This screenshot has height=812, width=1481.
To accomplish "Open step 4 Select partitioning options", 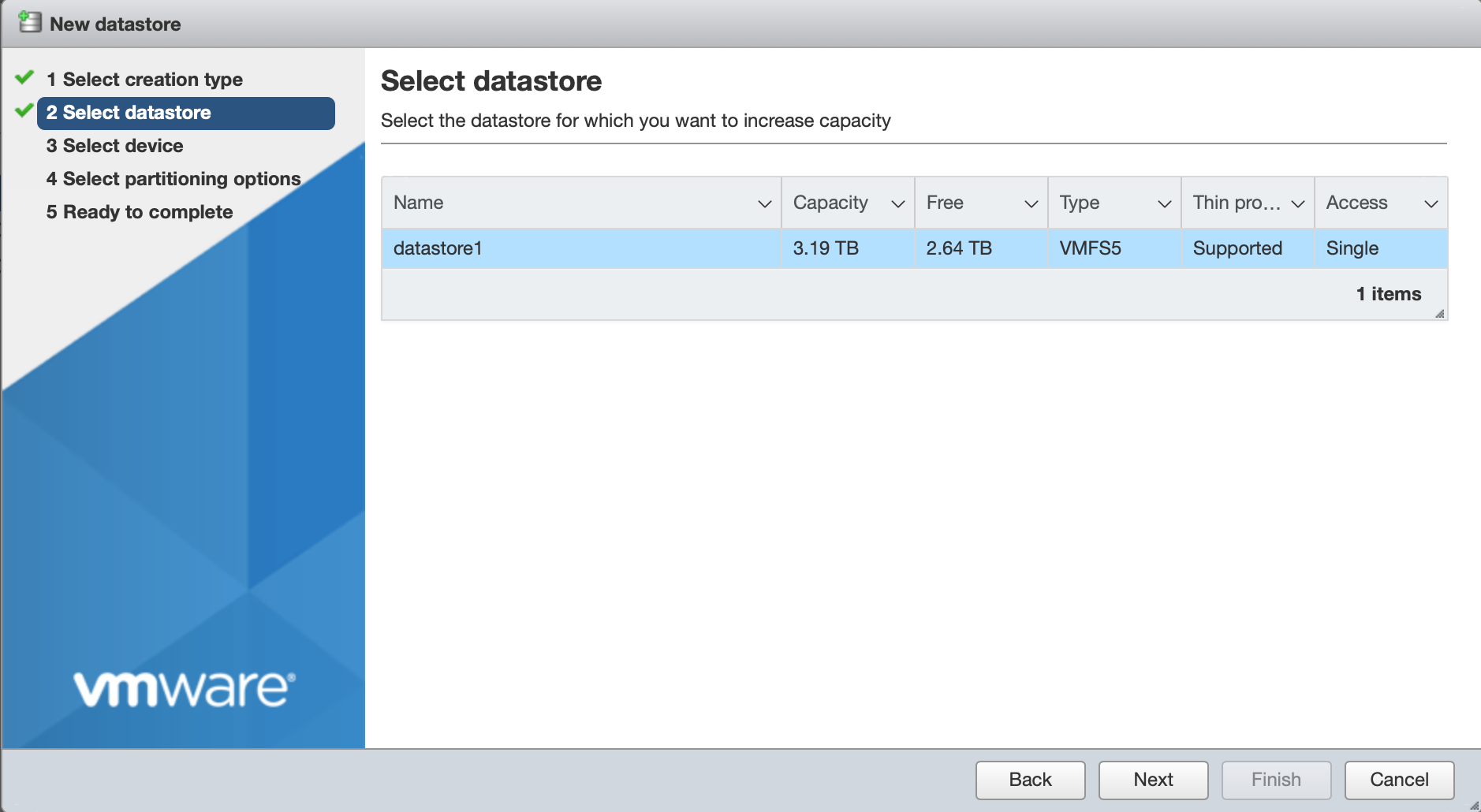I will click(173, 179).
